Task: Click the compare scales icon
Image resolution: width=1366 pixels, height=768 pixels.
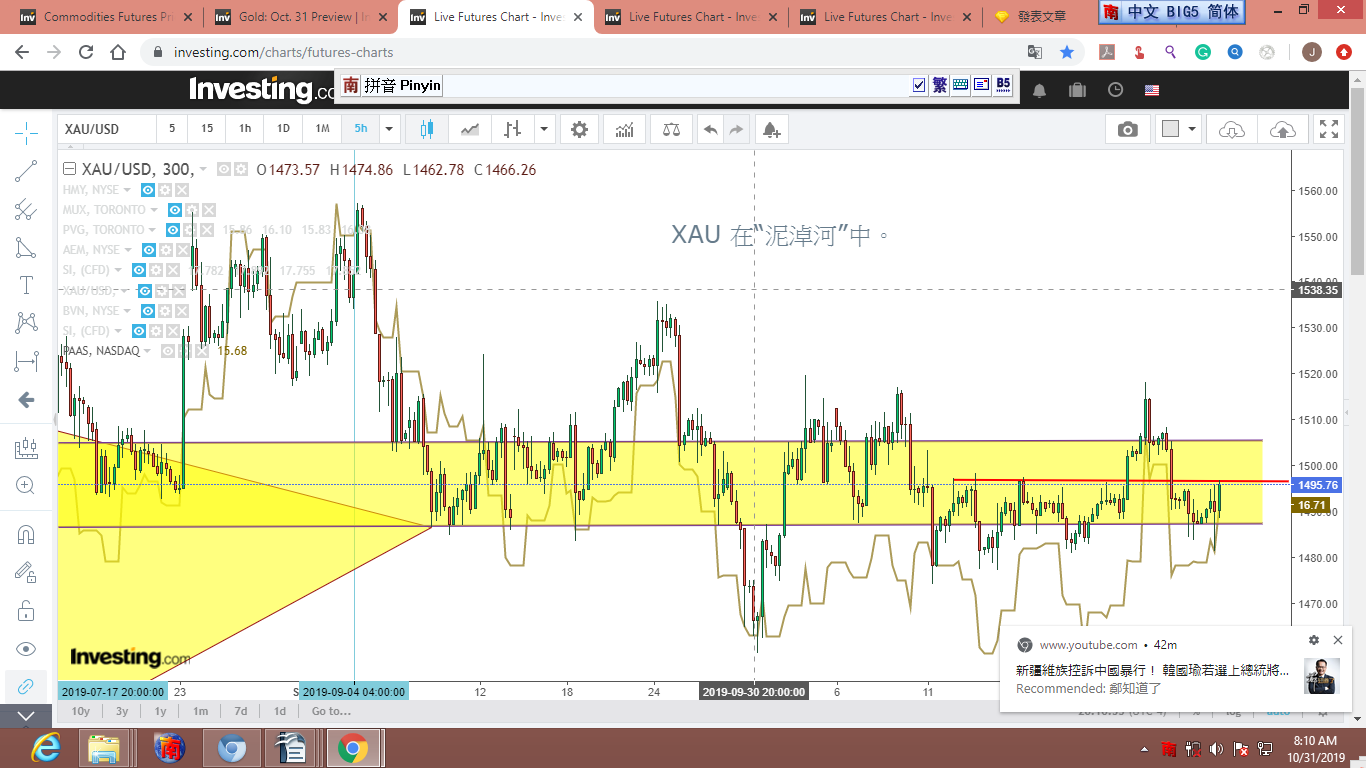Action: coord(670,129)
